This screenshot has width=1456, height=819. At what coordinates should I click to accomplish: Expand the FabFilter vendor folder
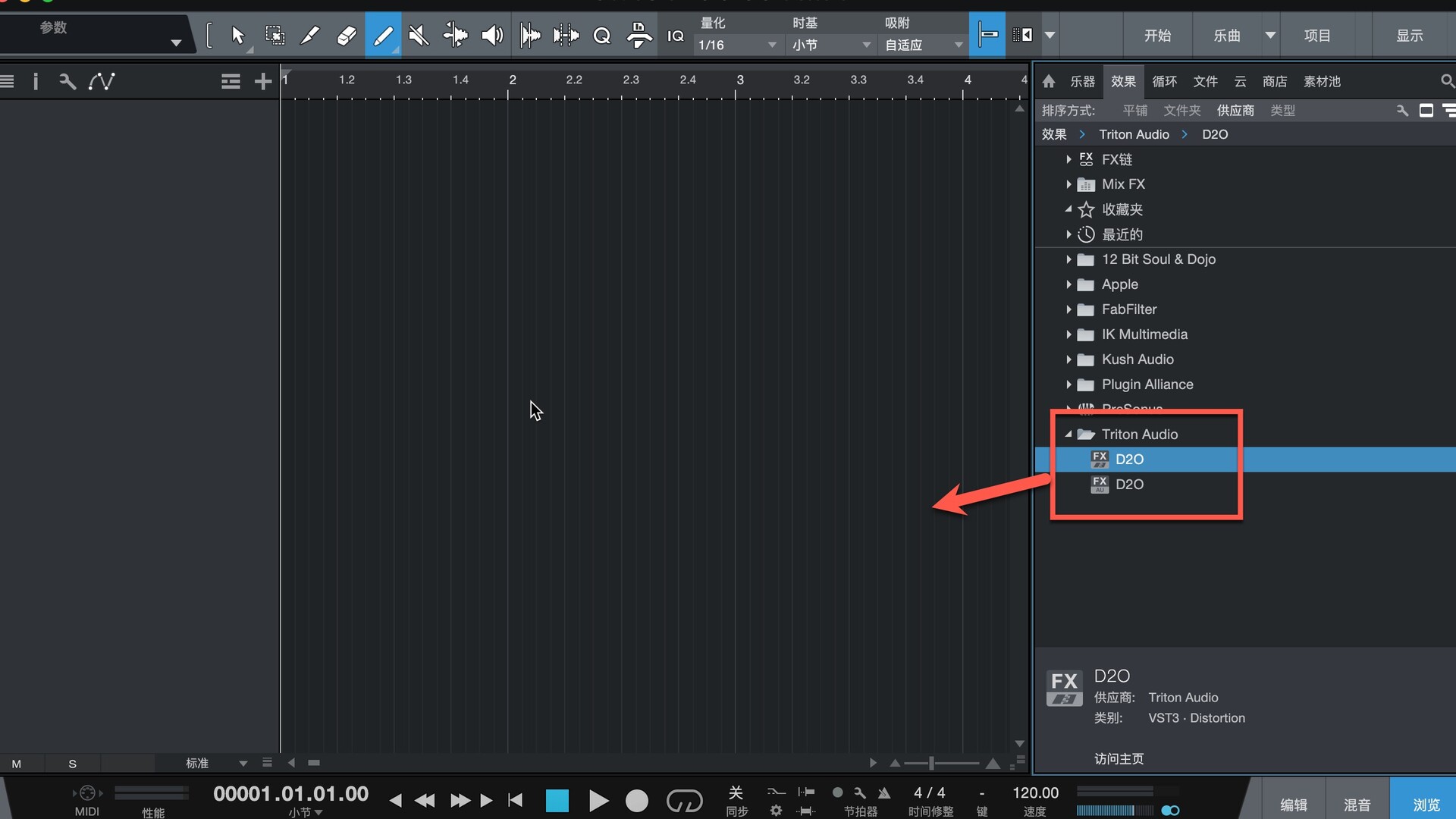[x=1068, y=309]
